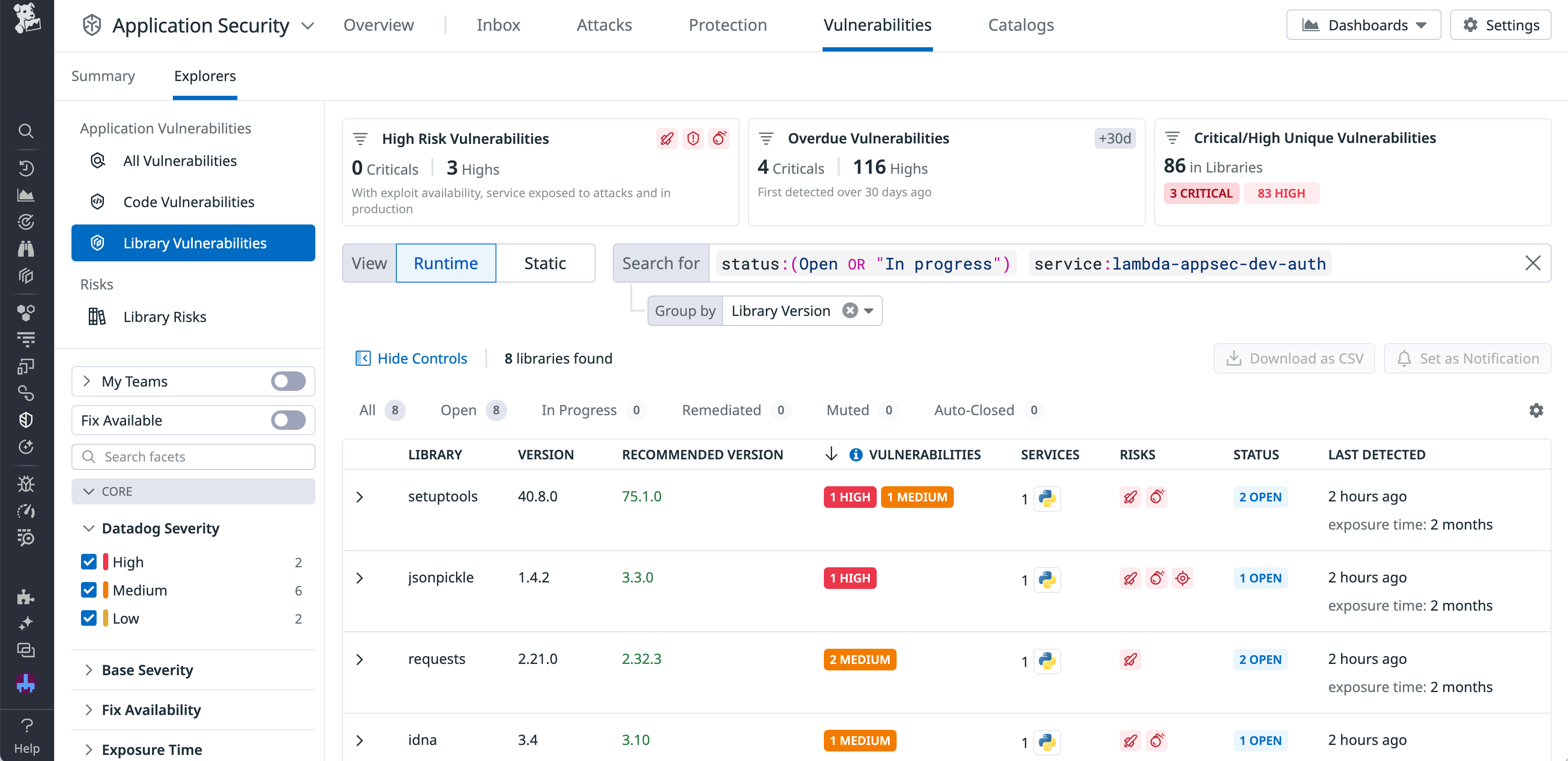This screenshot has height=761, width=1568.
Task: Click the puzzle-piece integrations icon in the sidebar
Action: click(26, 597)
